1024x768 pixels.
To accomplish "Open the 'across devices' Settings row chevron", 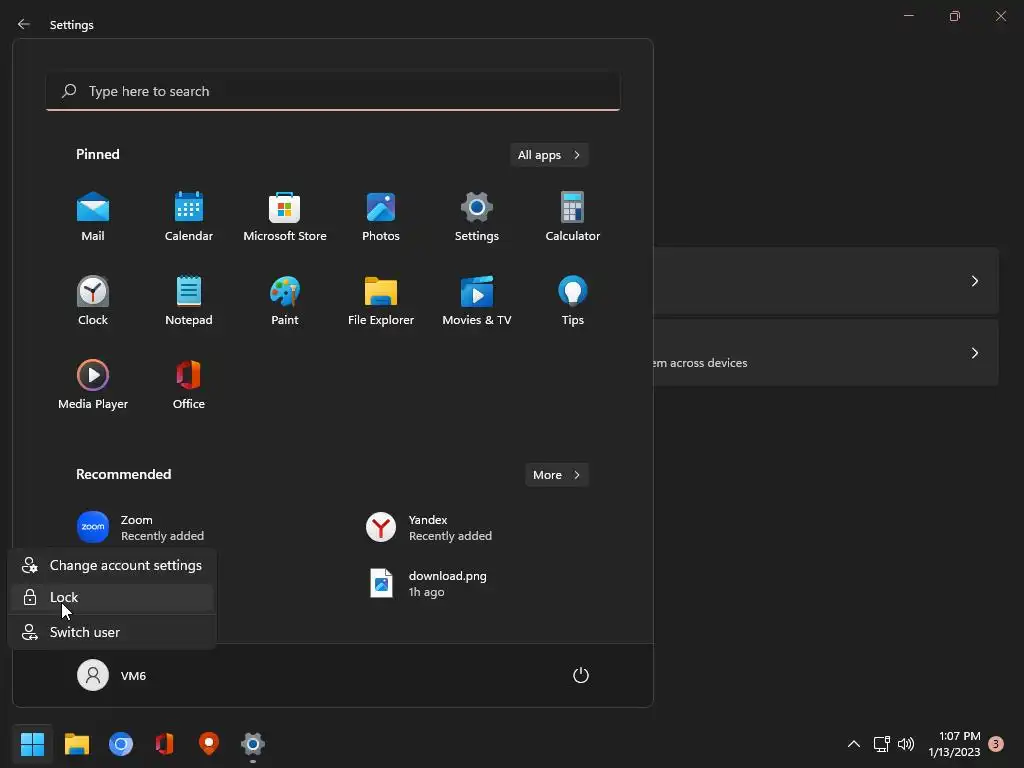I will 974,353.
